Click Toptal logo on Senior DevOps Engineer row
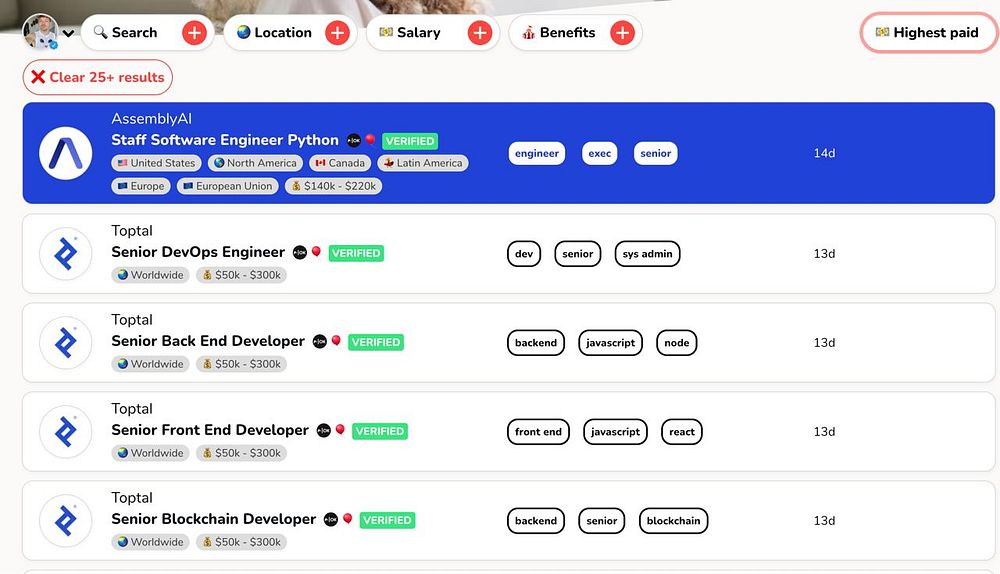 [x=66, y=254]
